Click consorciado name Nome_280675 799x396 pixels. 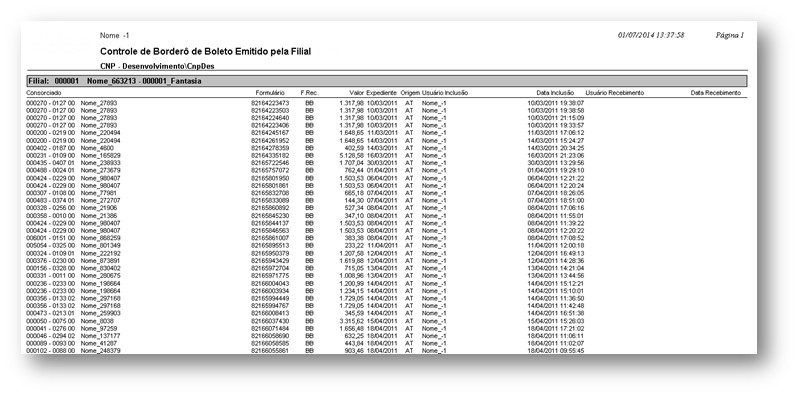[100, 276]
